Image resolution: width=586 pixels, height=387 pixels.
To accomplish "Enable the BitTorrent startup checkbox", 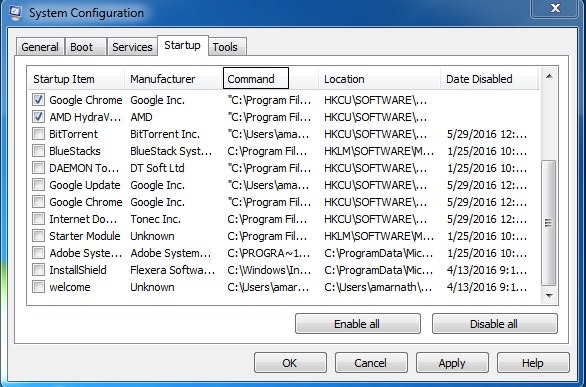I will (38, 134).
